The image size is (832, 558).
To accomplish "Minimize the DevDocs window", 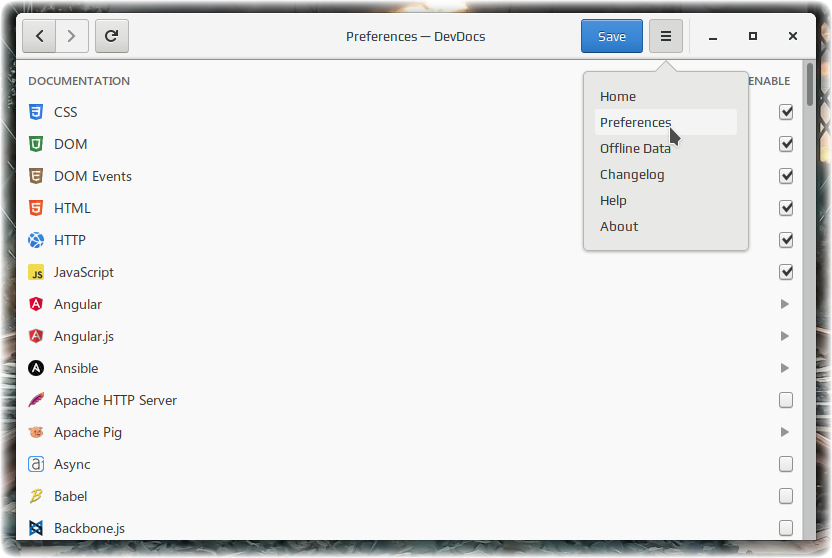I will pos(713,37).
